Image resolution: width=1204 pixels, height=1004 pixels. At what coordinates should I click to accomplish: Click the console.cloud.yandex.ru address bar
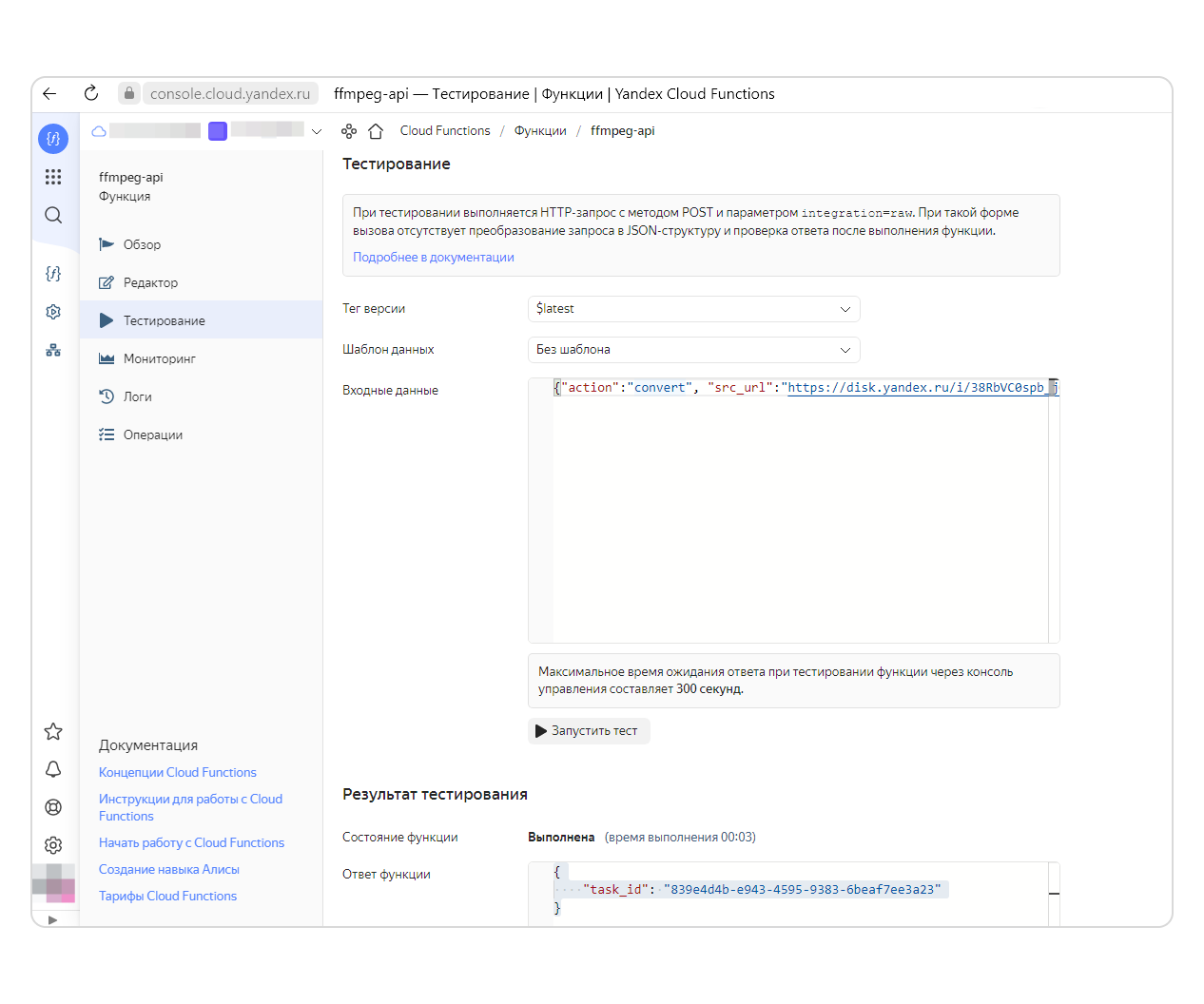[230, 93]
